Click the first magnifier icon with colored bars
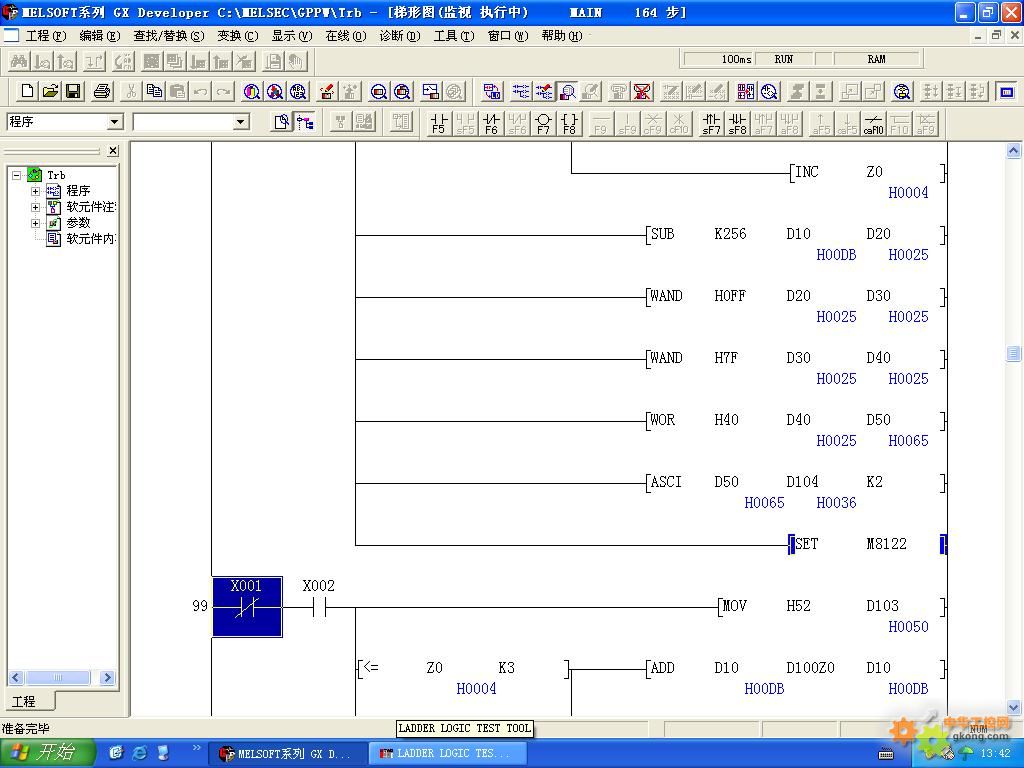Viewport: 1024px width, 768px height. point(251,91)
